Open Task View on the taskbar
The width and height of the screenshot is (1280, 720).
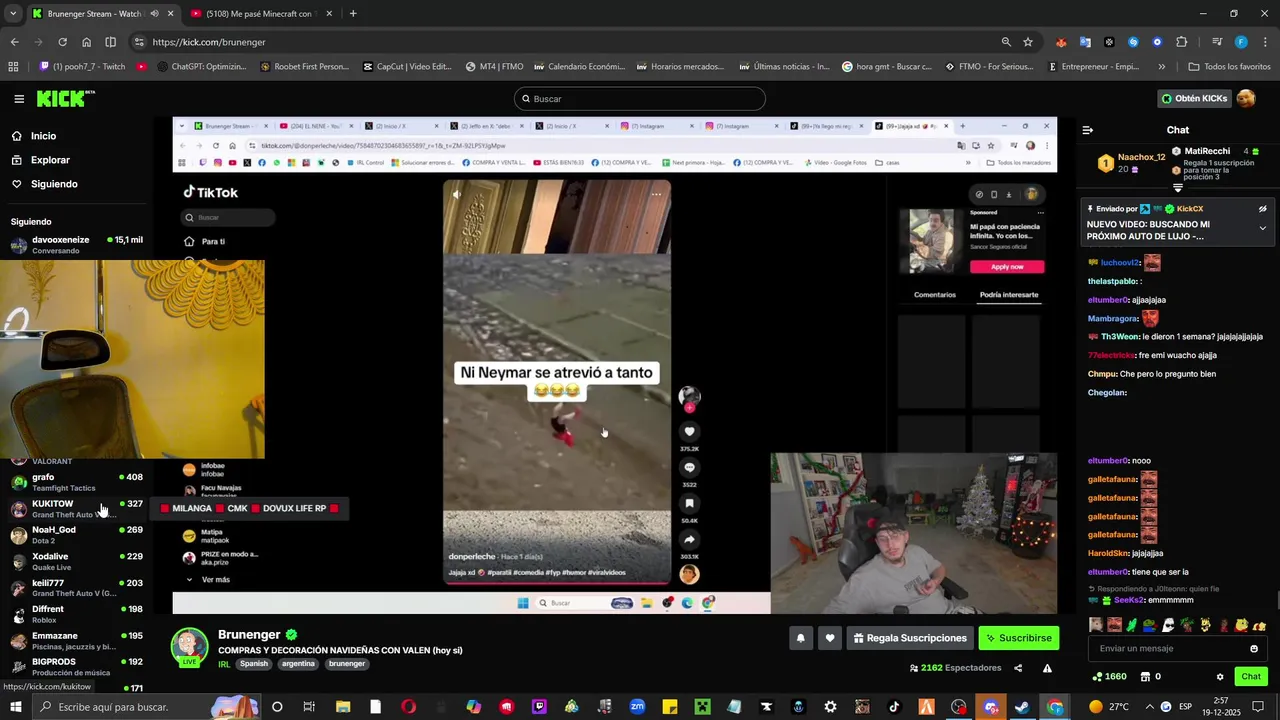[x=309, y=707]
